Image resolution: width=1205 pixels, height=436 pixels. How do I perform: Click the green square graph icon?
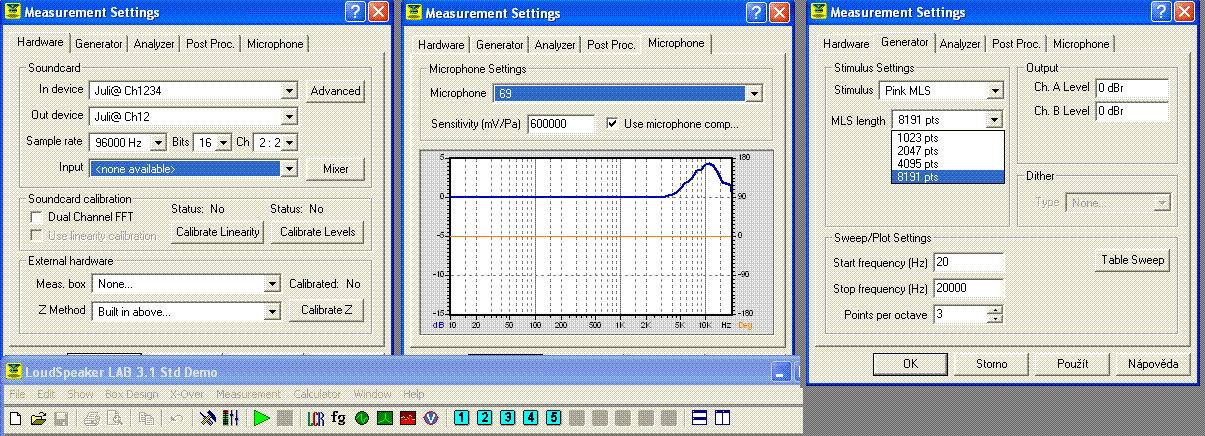(x=384, y=418)
